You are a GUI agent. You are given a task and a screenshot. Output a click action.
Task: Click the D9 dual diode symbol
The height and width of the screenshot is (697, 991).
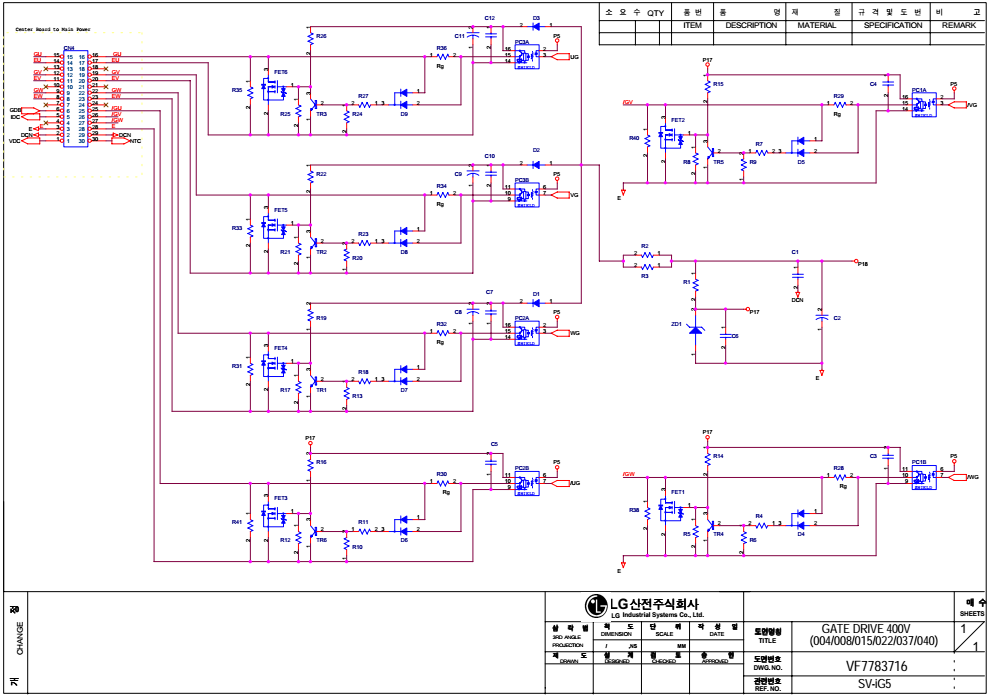tap(404, 98)
